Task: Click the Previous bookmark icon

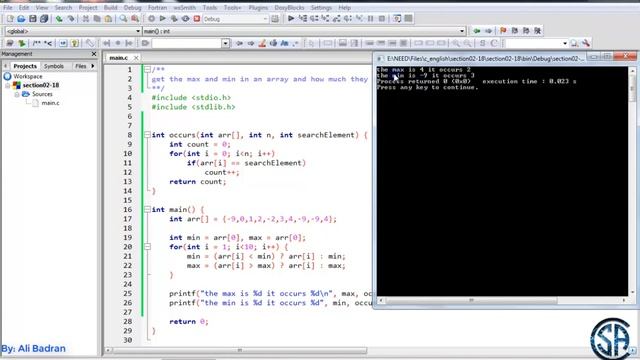Action: [515, 31]
